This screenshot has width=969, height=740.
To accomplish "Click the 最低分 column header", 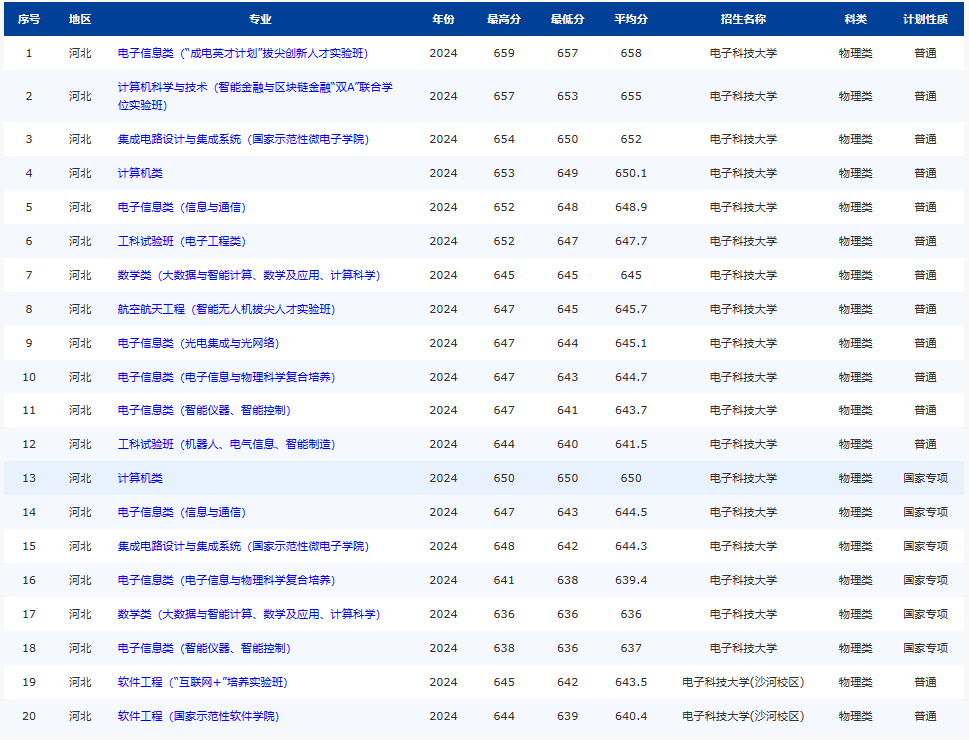I will tap(568, 19).
